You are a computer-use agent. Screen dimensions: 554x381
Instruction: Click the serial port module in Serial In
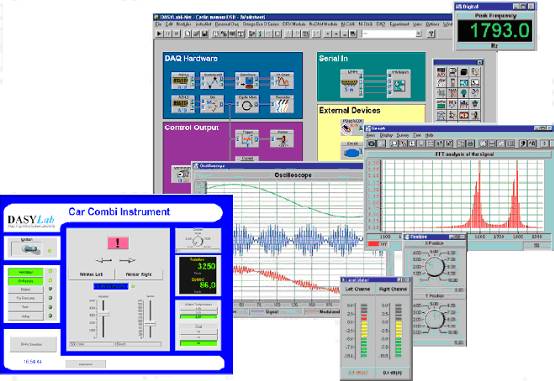pos(351,83)
